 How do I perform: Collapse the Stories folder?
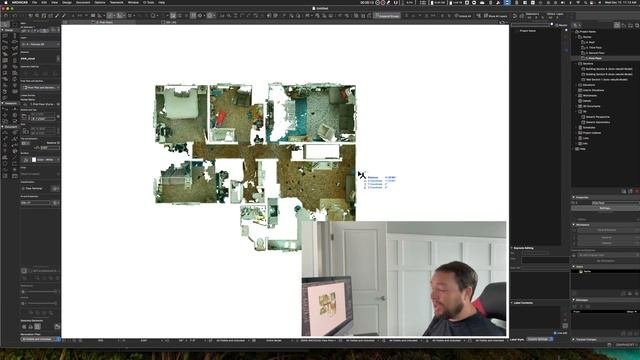coord(576,37)
